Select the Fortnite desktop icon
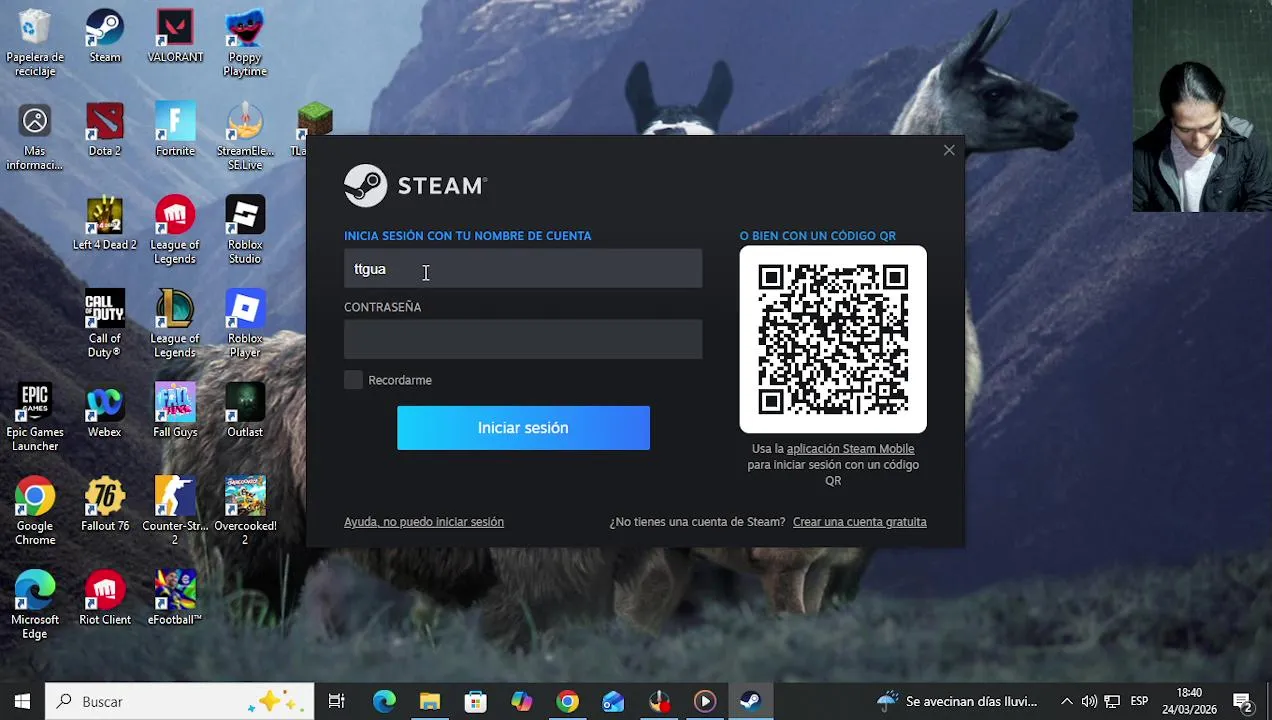This screenshot has width=1272, height=720. (x=175, y=130)
